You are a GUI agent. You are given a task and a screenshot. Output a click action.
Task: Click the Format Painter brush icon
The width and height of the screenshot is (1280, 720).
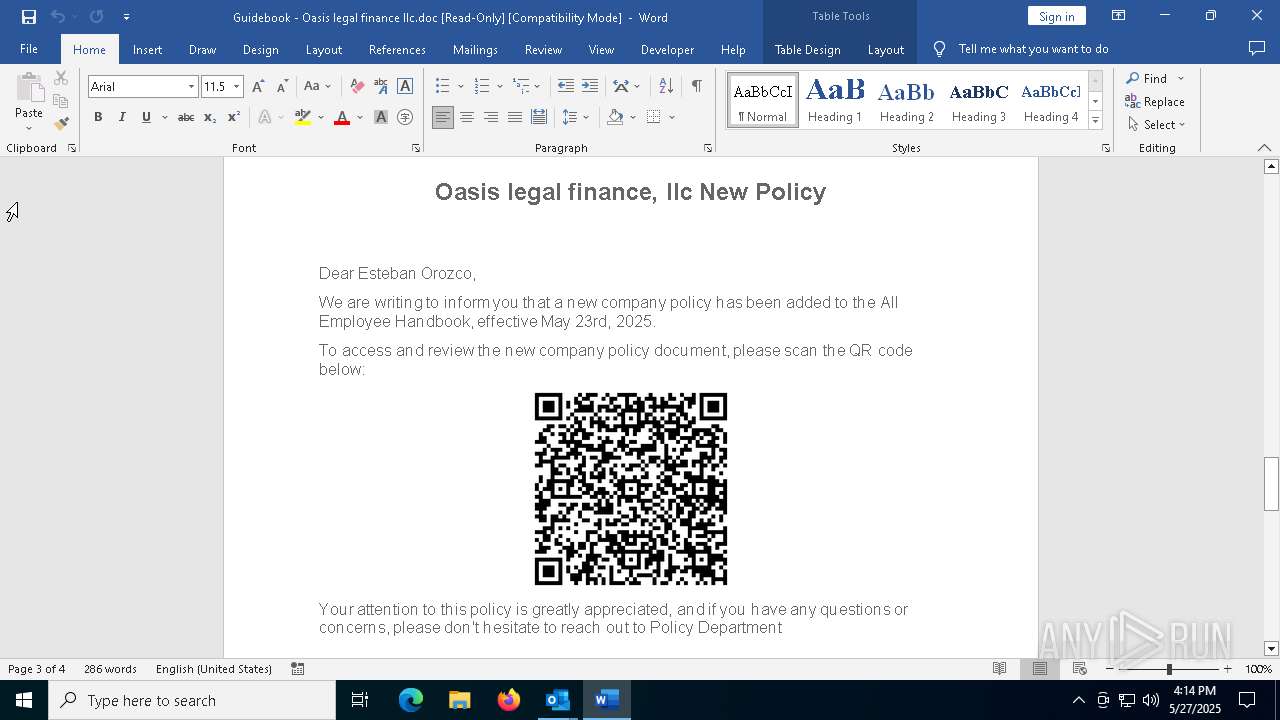61,123
